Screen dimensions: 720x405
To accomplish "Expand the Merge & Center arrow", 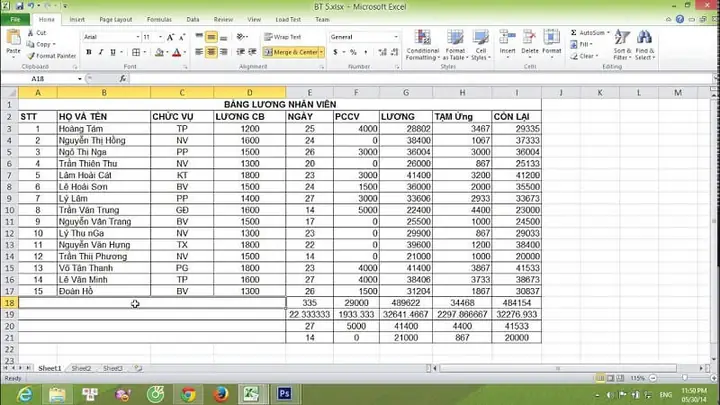I will [x=321, y=52].
